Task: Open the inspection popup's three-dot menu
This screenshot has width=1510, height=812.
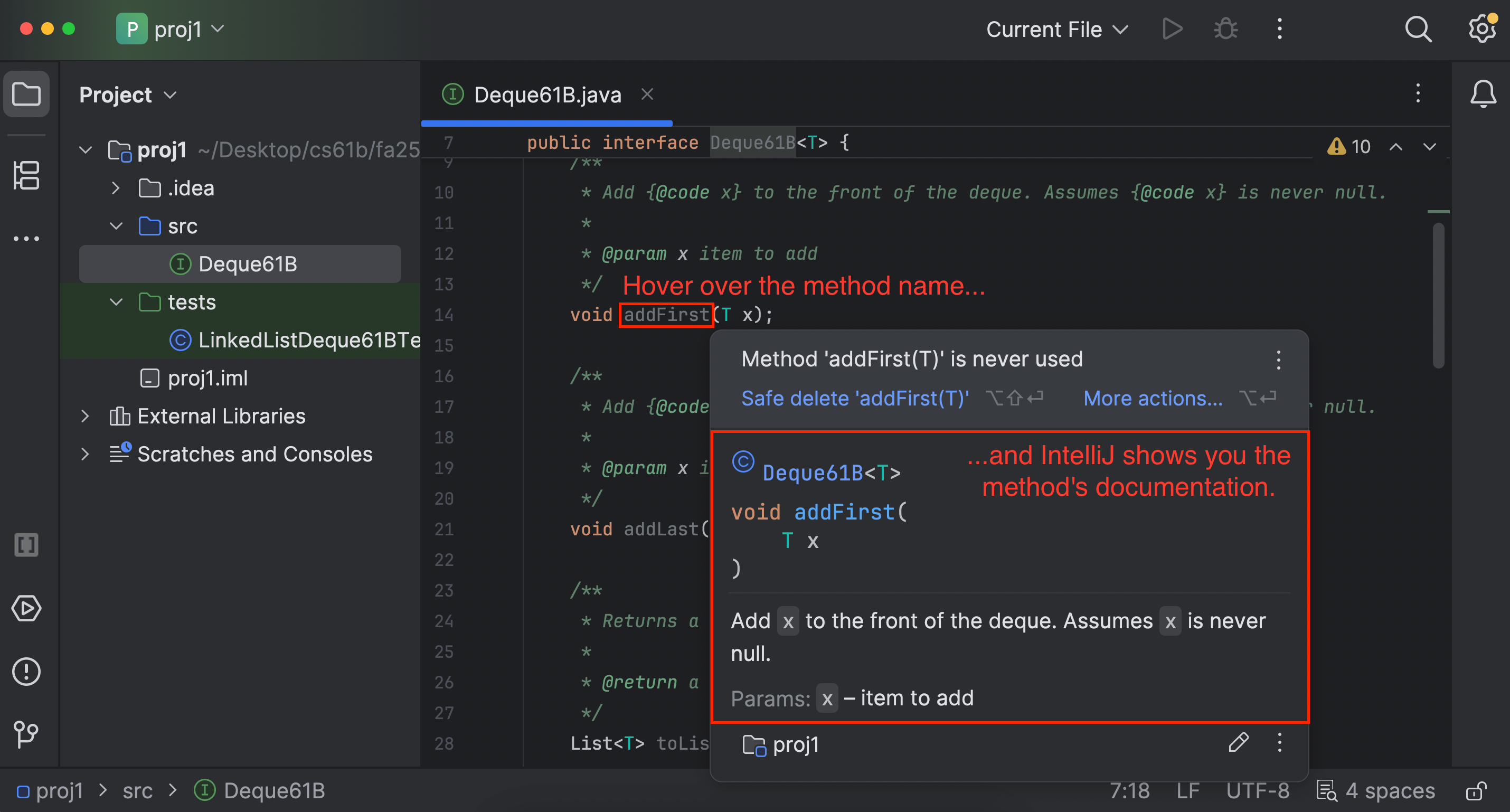Action: 1278,360
